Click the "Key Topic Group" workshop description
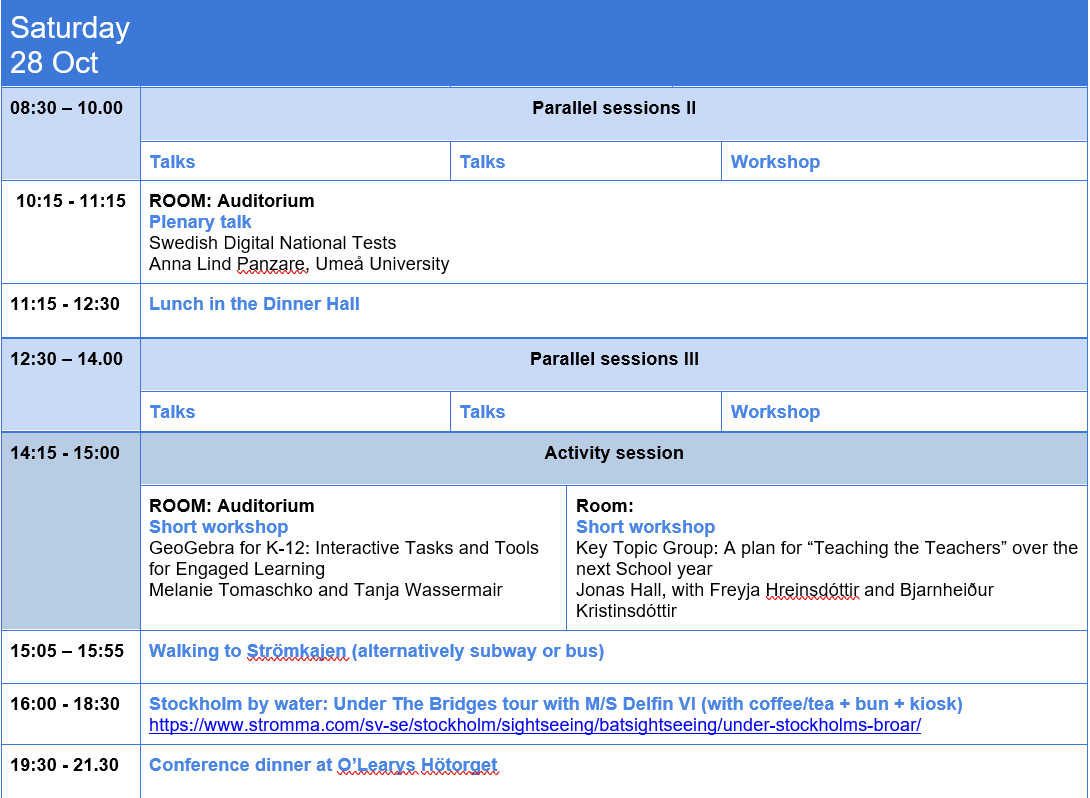 [826, 558]
